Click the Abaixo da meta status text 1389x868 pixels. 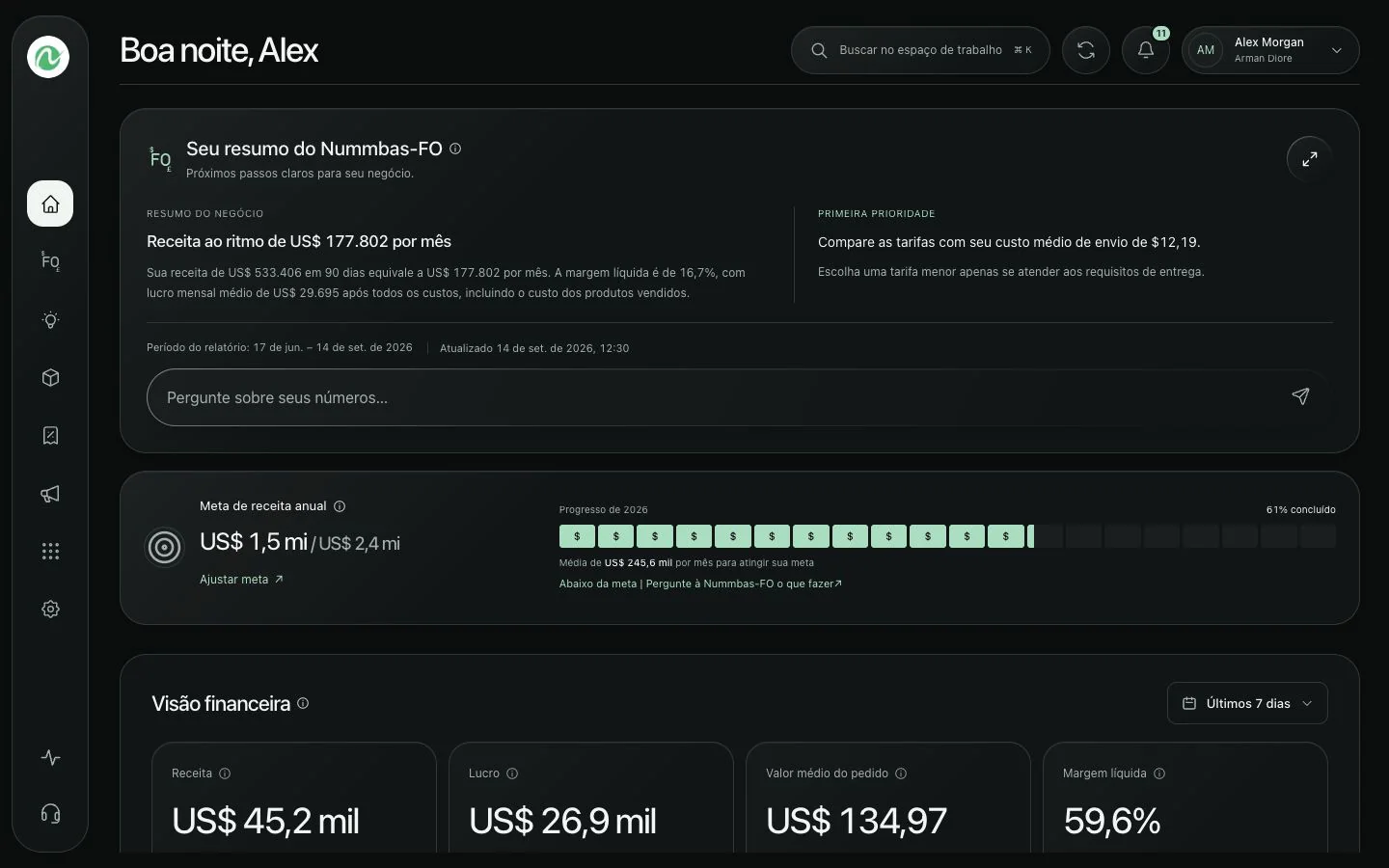(x=598, y=583)
